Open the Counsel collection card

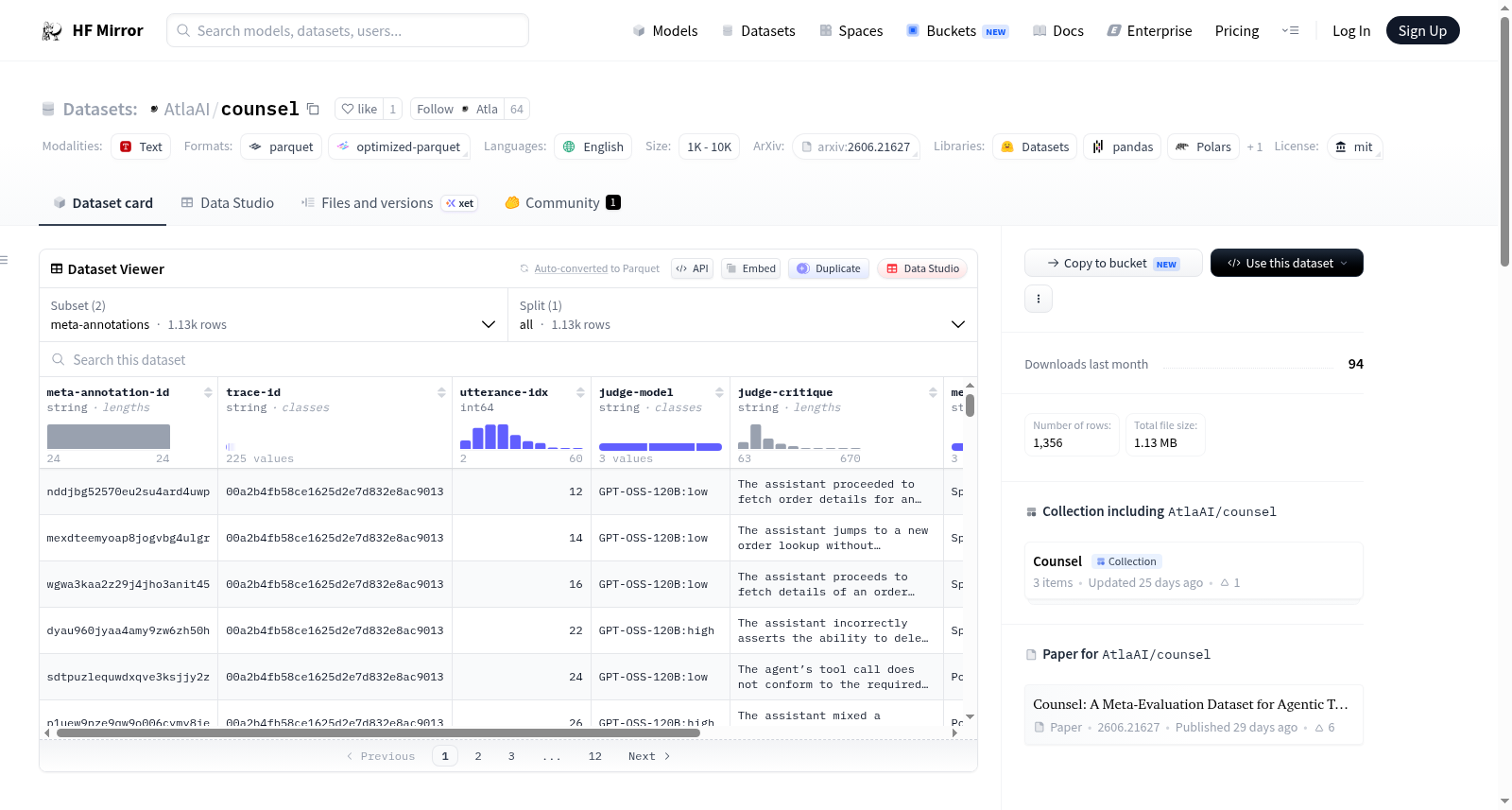1194,571
